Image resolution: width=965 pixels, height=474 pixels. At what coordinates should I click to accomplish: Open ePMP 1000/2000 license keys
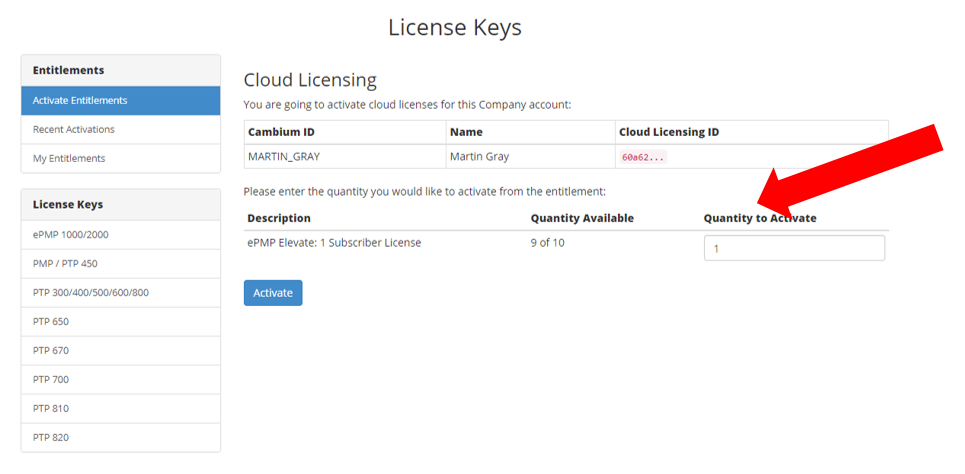[x=70, y=234]
